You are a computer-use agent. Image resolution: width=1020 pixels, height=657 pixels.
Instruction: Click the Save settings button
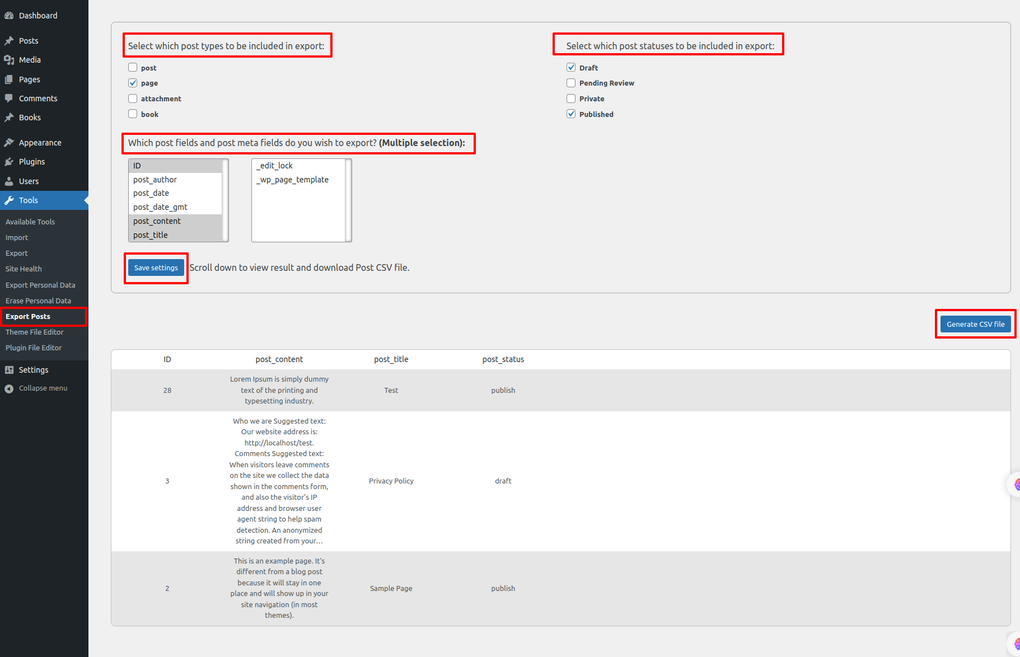tap(156, 267)
